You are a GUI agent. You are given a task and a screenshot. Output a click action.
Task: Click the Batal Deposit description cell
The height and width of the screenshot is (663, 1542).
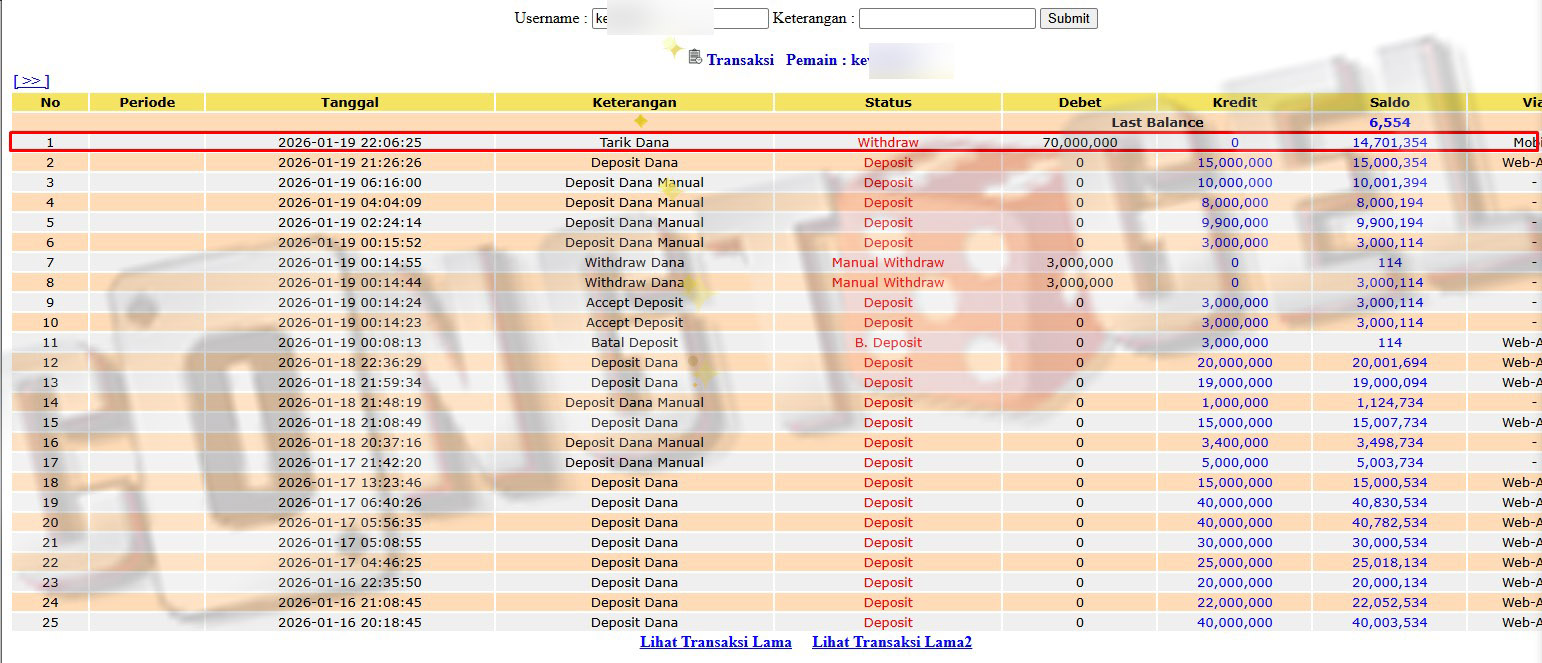click(634, 342)
